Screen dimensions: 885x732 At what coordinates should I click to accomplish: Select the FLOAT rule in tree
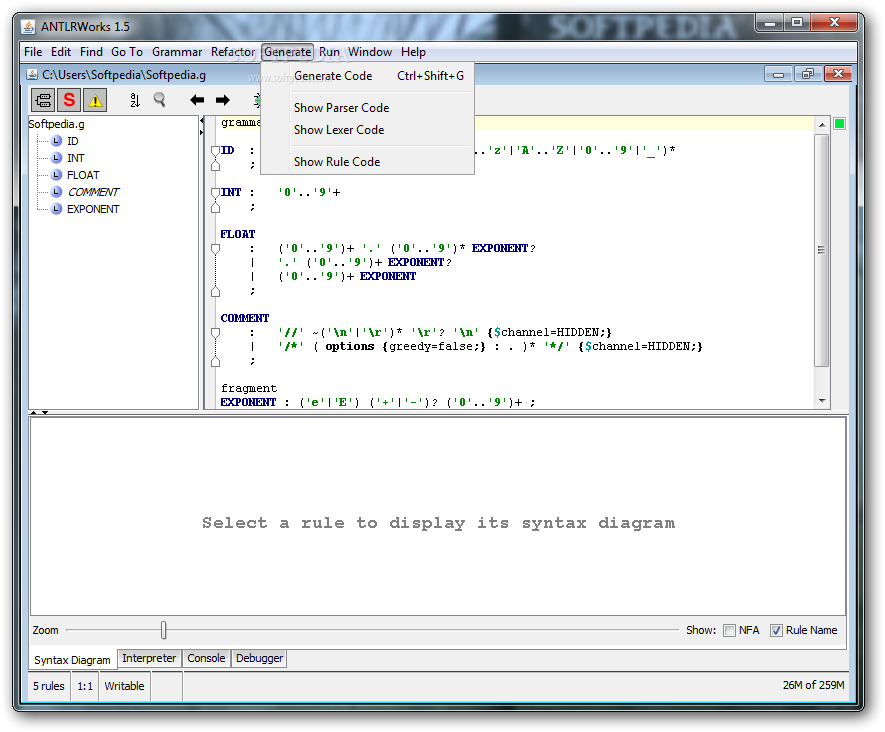(x=83, y=175)
